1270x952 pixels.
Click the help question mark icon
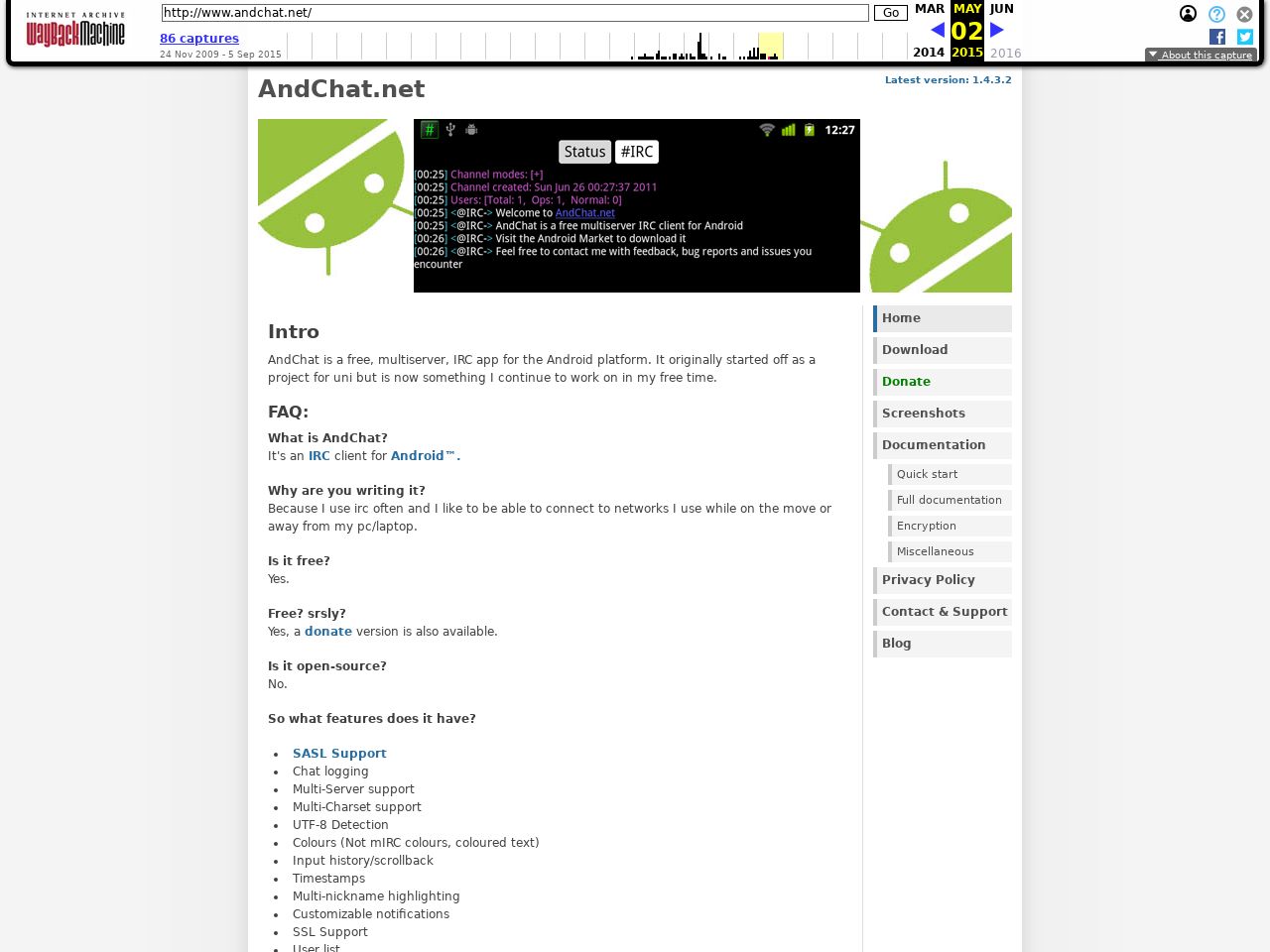tap(1216, 14)
